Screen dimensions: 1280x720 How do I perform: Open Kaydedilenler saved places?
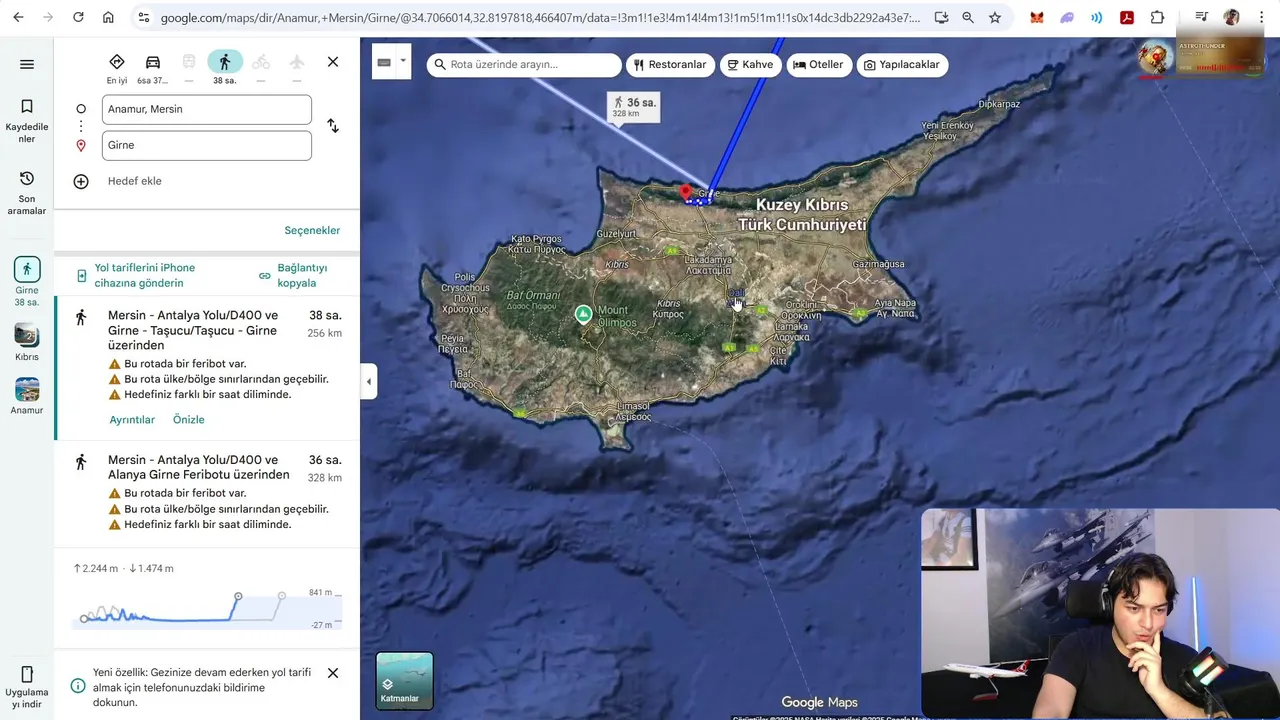(27, 121)
